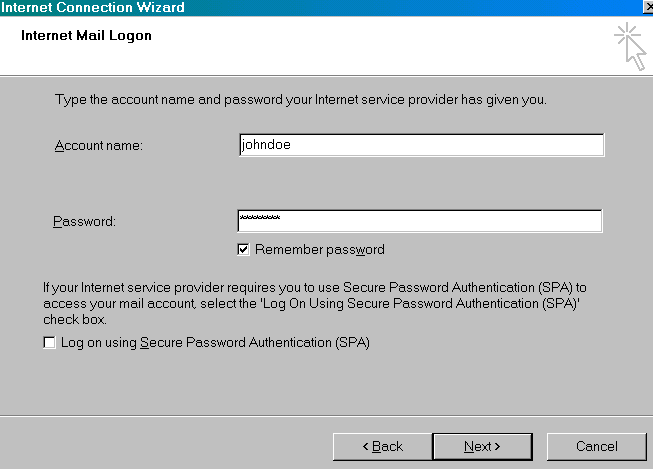Click the masked asterisks in the password box
This screenshot has width=653, height=469.
(260, 217)
